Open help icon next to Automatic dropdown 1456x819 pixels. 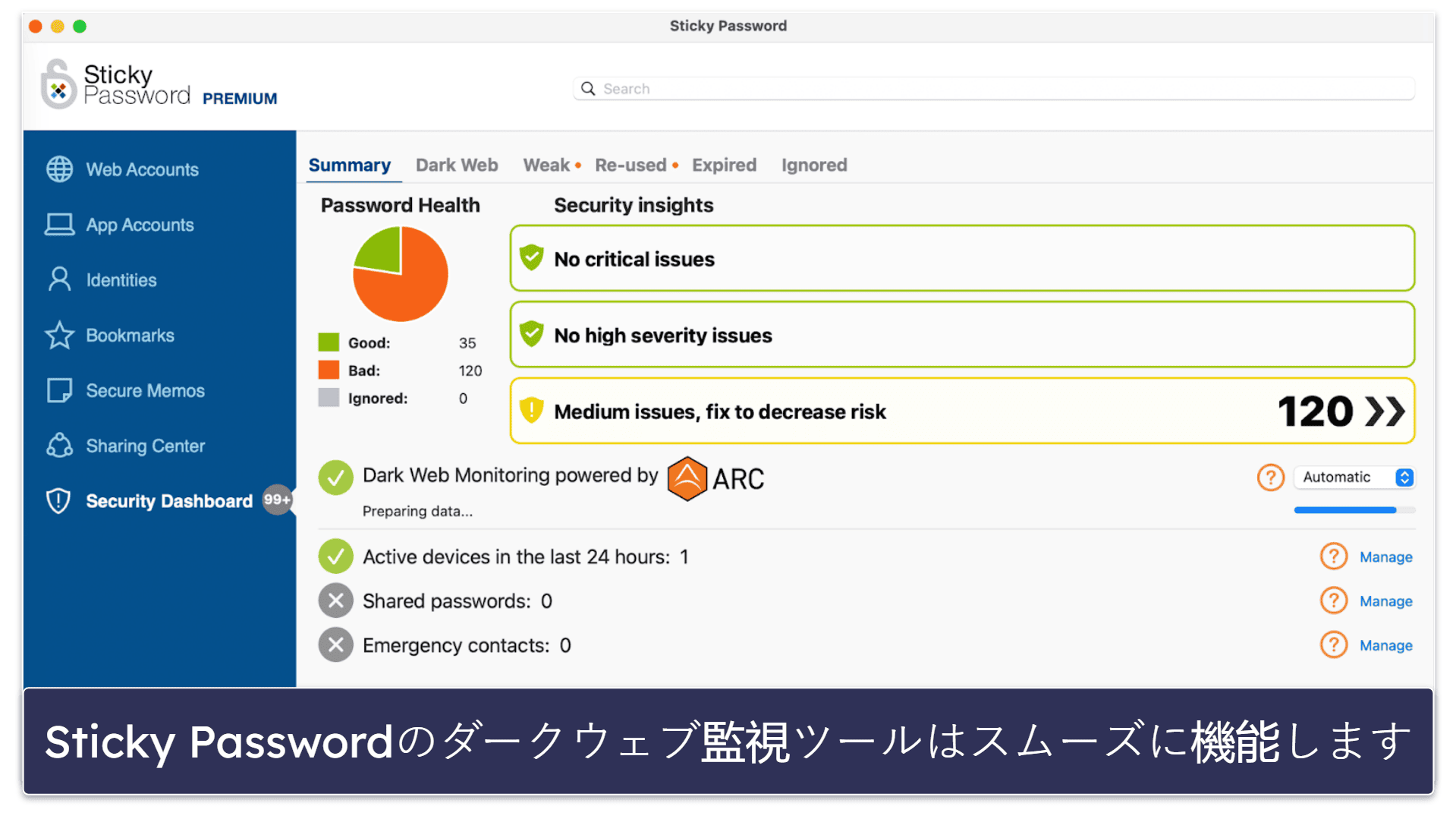pos(1270,477)
